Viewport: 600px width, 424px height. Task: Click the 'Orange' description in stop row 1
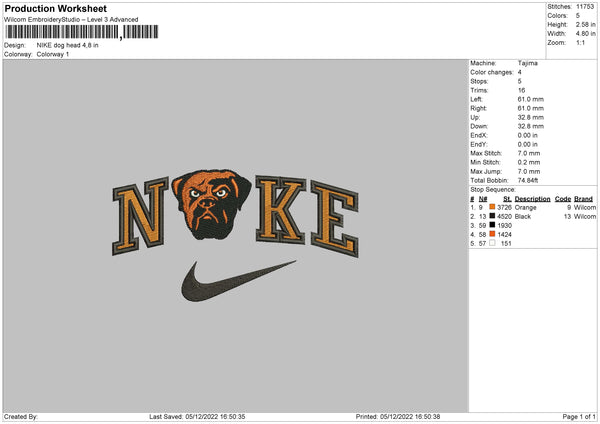525,207
